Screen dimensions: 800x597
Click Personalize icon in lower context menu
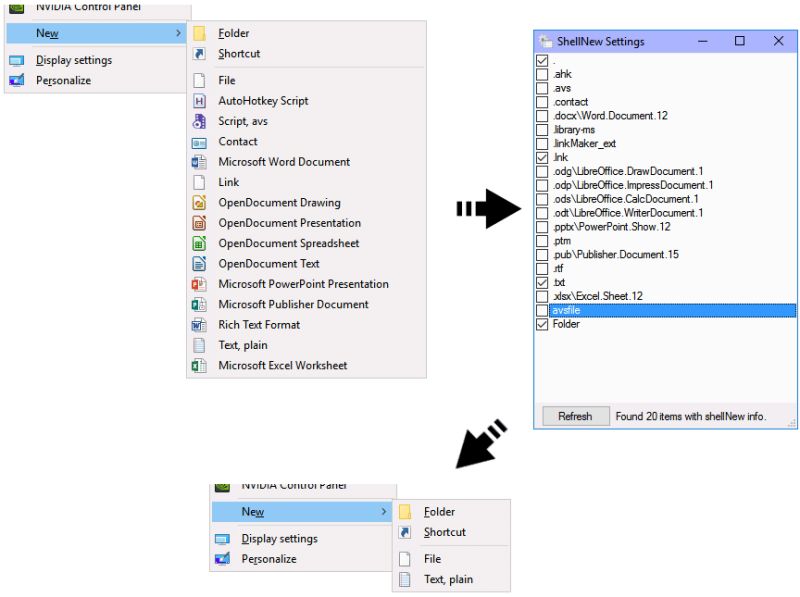click(x=222, y=559)
